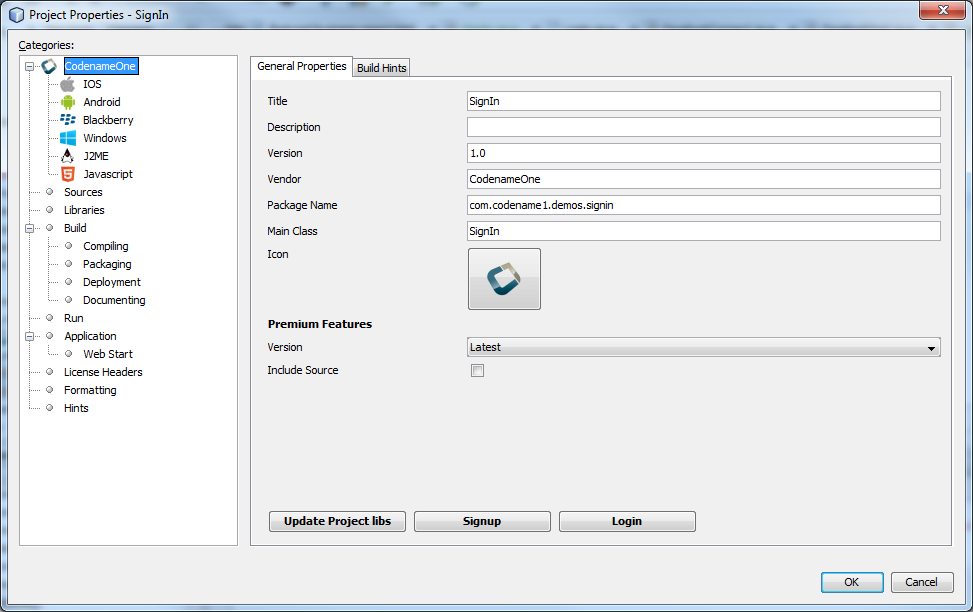This screenshot has height=612, width=973.
Task: Click the Title input field
Action: click(703, 101)
